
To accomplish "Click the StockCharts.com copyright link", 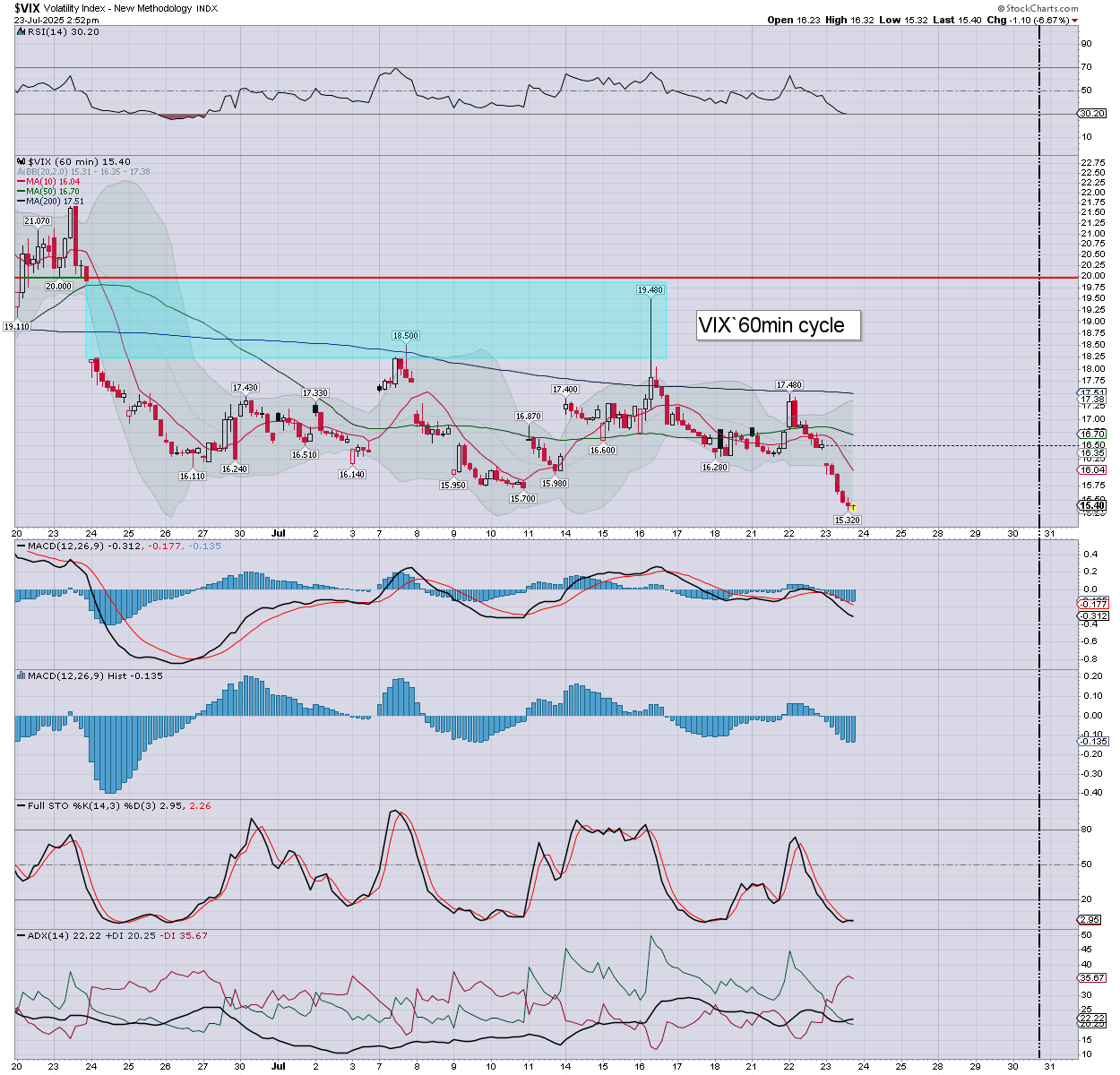I will (1041, 8).
